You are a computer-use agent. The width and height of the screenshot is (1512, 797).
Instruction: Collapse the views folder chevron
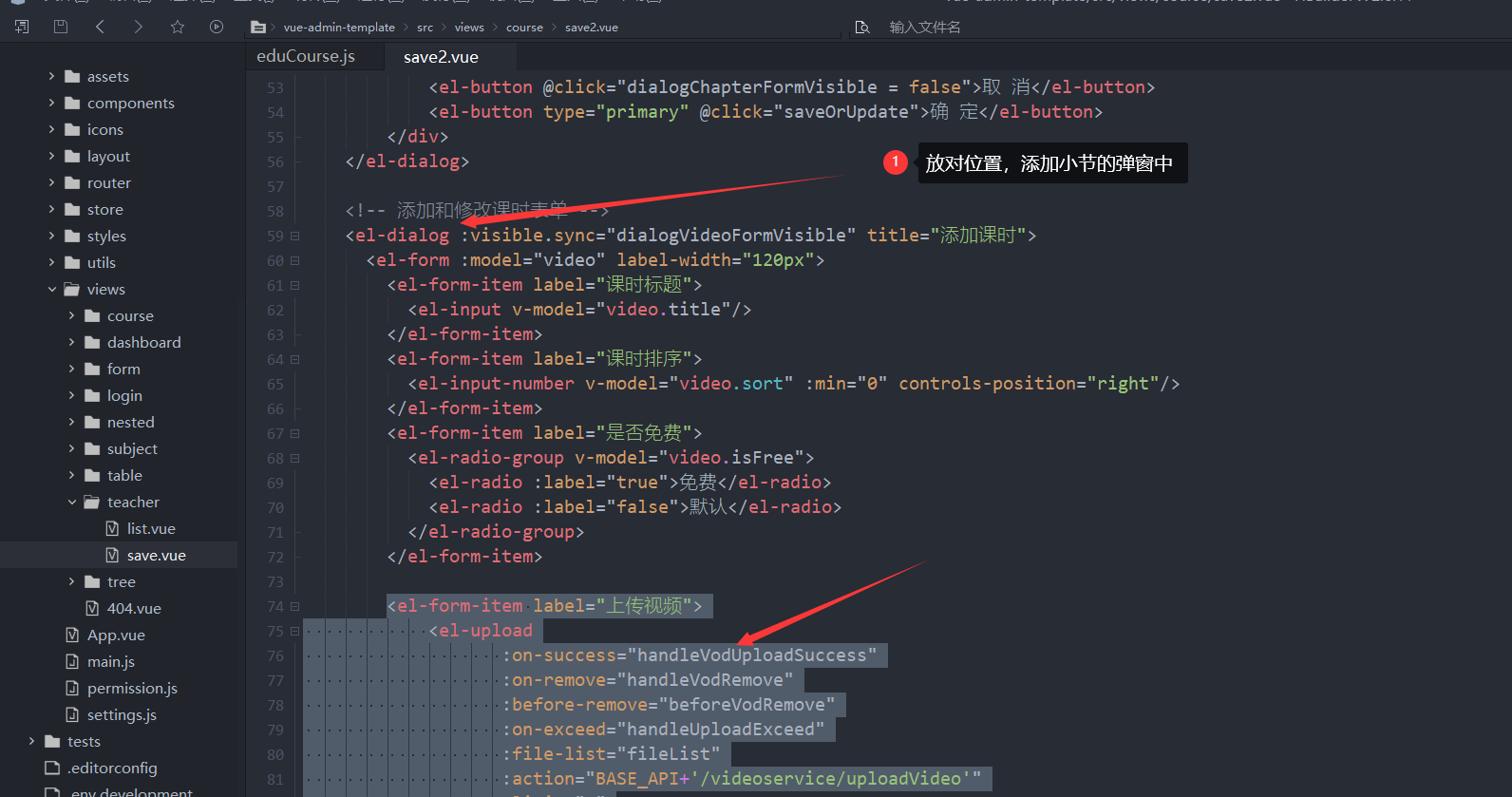click(x=51, y=289)
